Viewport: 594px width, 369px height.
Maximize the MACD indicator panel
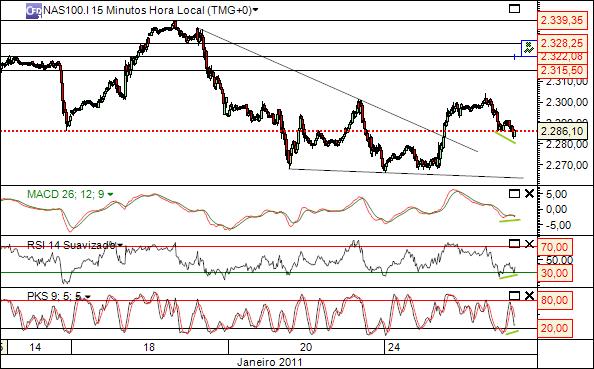(x=514, y=194)
